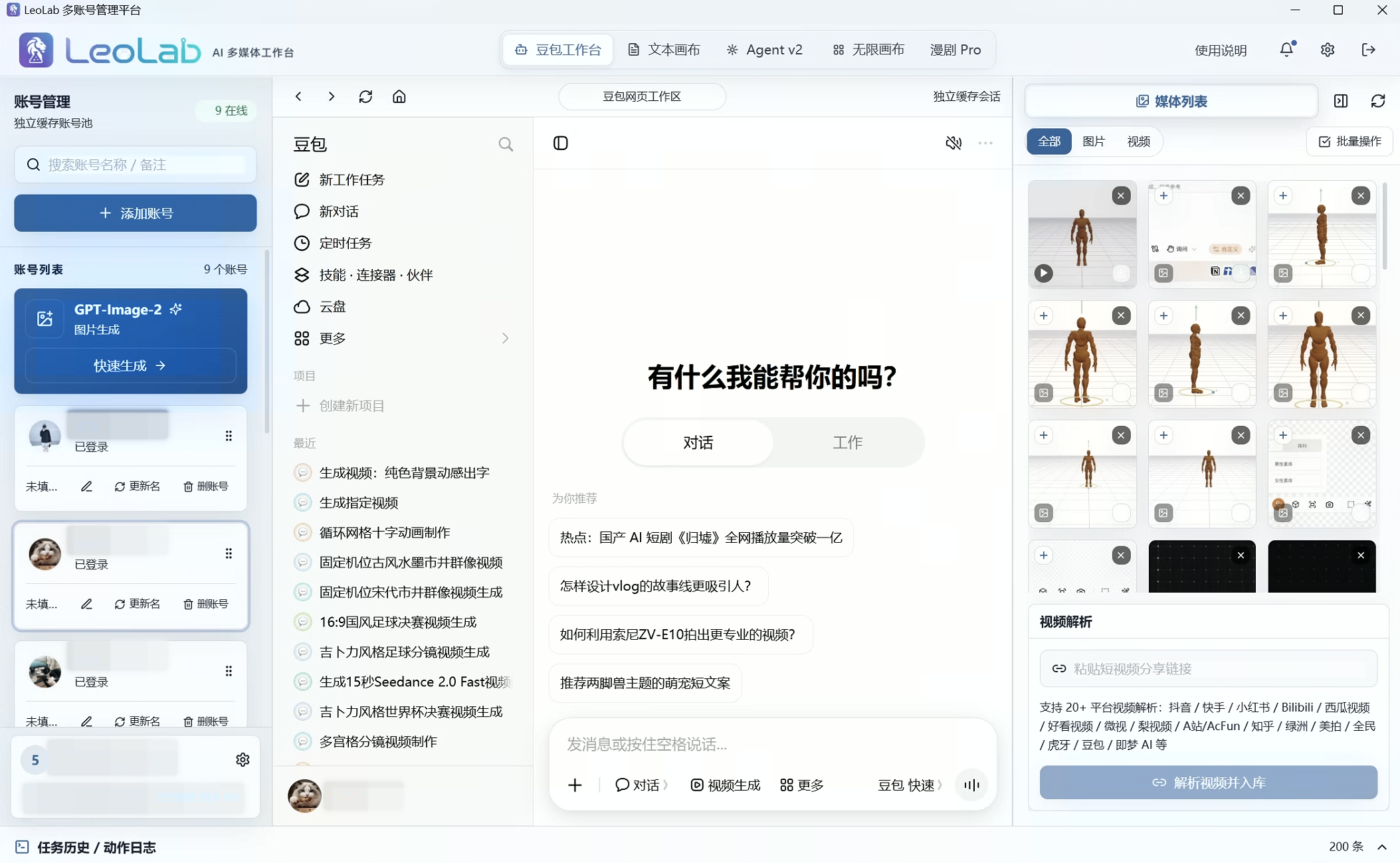Click 快速生成 on GPT-Image-2 card
This screenshot has height=863, width=1400.
point(130,365)
